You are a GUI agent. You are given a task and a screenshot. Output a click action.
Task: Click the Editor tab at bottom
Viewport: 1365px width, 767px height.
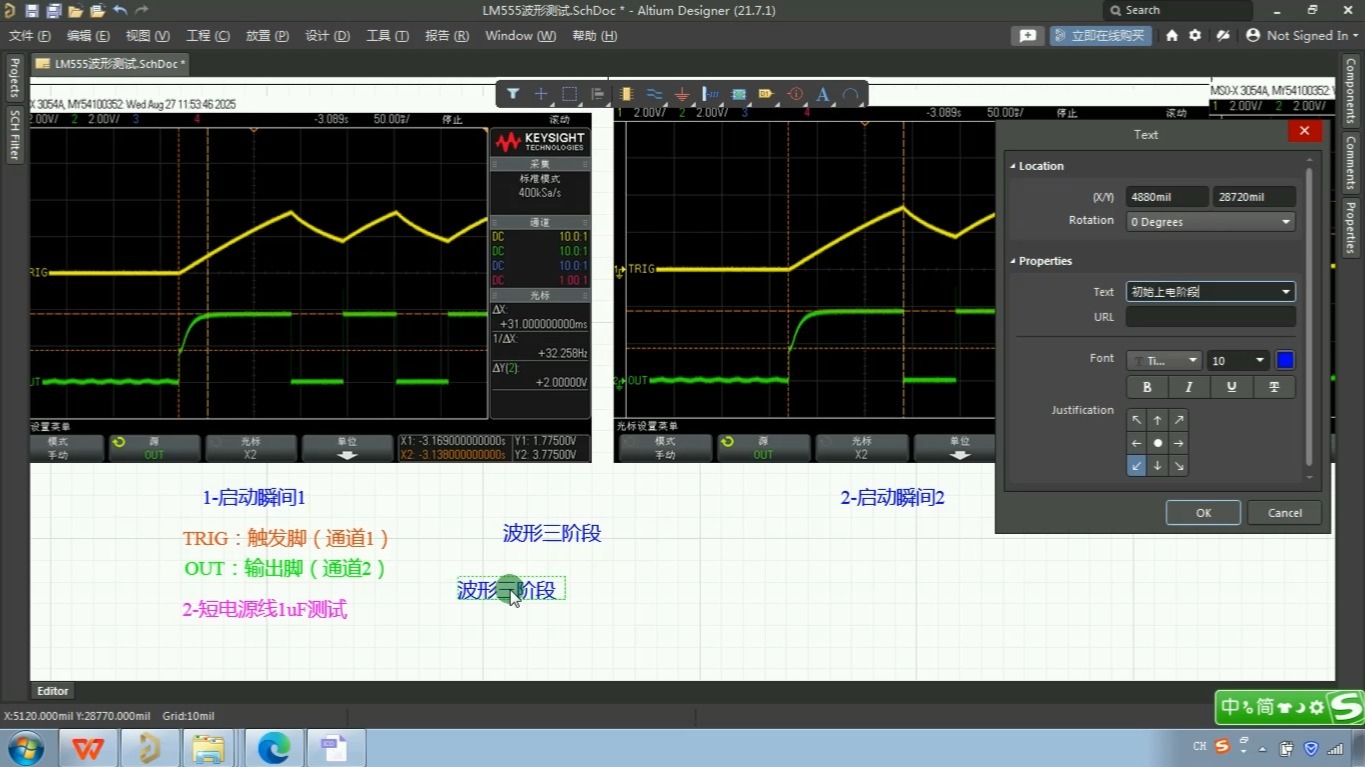(53, 691)
